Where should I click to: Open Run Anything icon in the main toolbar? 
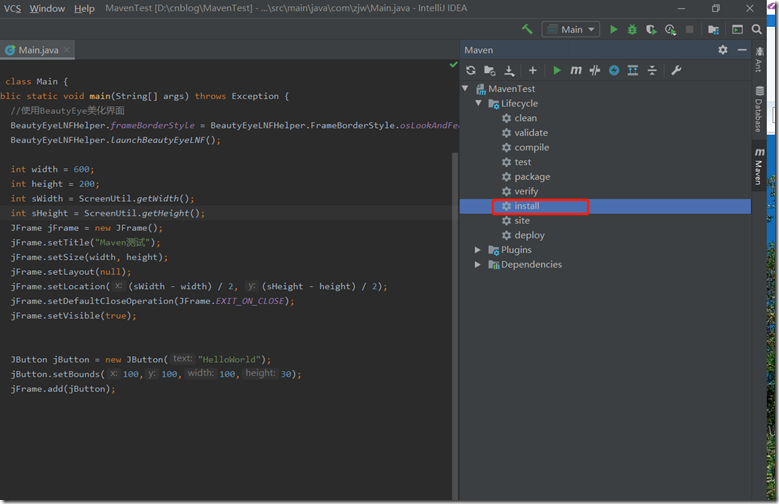click(737, 30)
